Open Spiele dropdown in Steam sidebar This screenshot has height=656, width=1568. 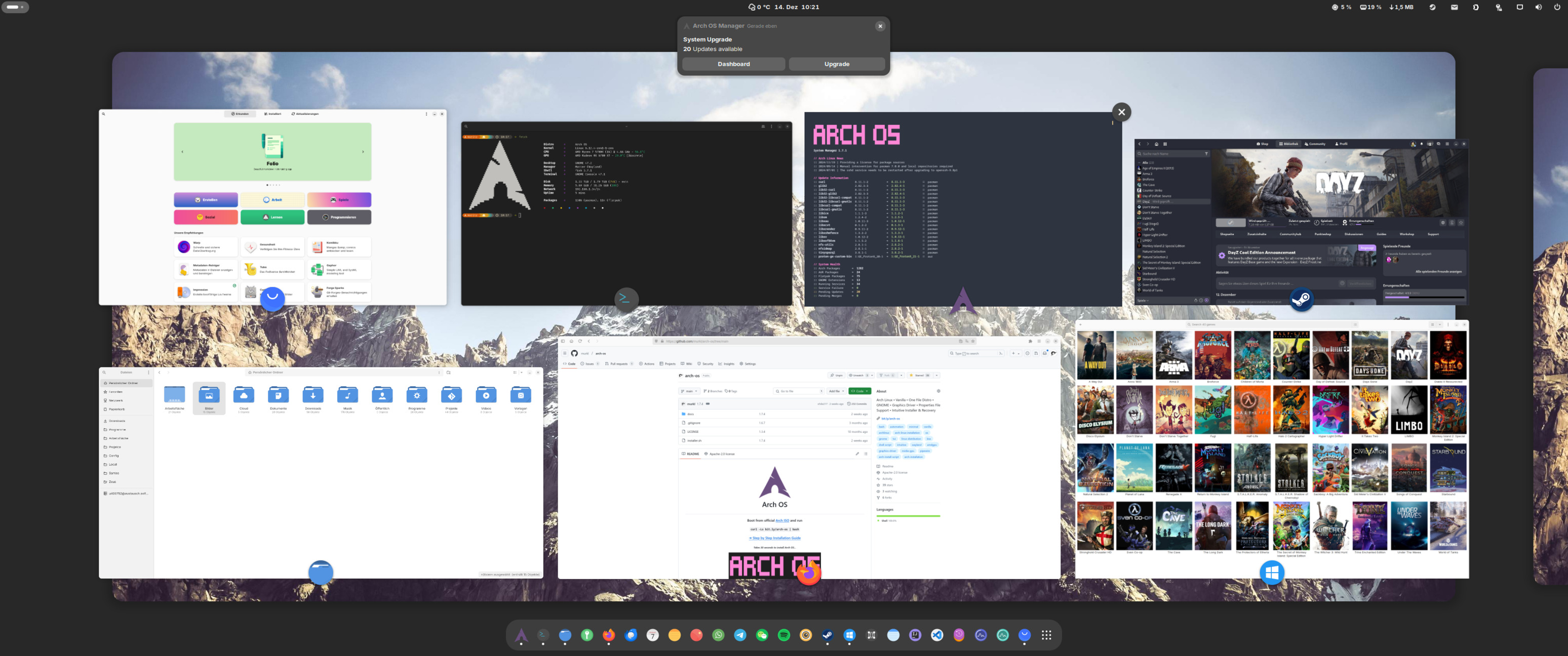(x=1143, y=301)
